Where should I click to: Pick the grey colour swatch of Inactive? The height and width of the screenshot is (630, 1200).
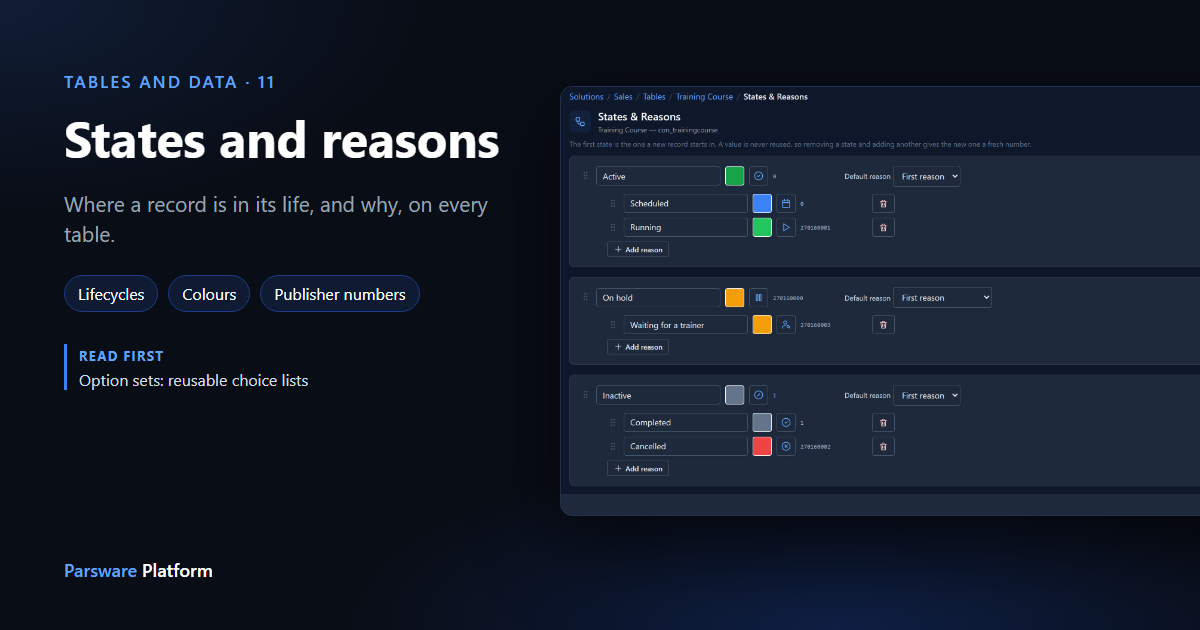[735, 395]
